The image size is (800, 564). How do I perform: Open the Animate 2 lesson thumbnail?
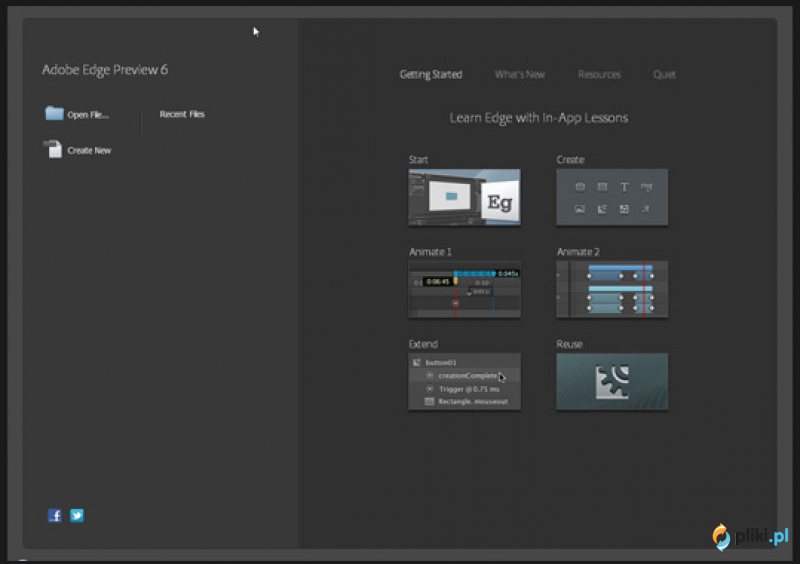coord(612,289)
